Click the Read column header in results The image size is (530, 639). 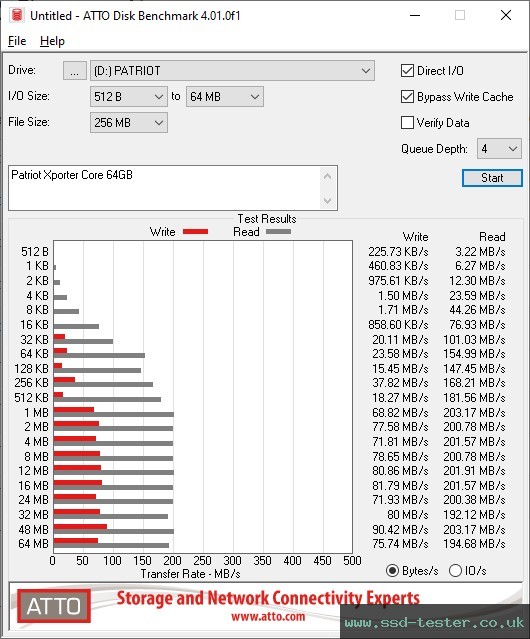click(492, 237)
